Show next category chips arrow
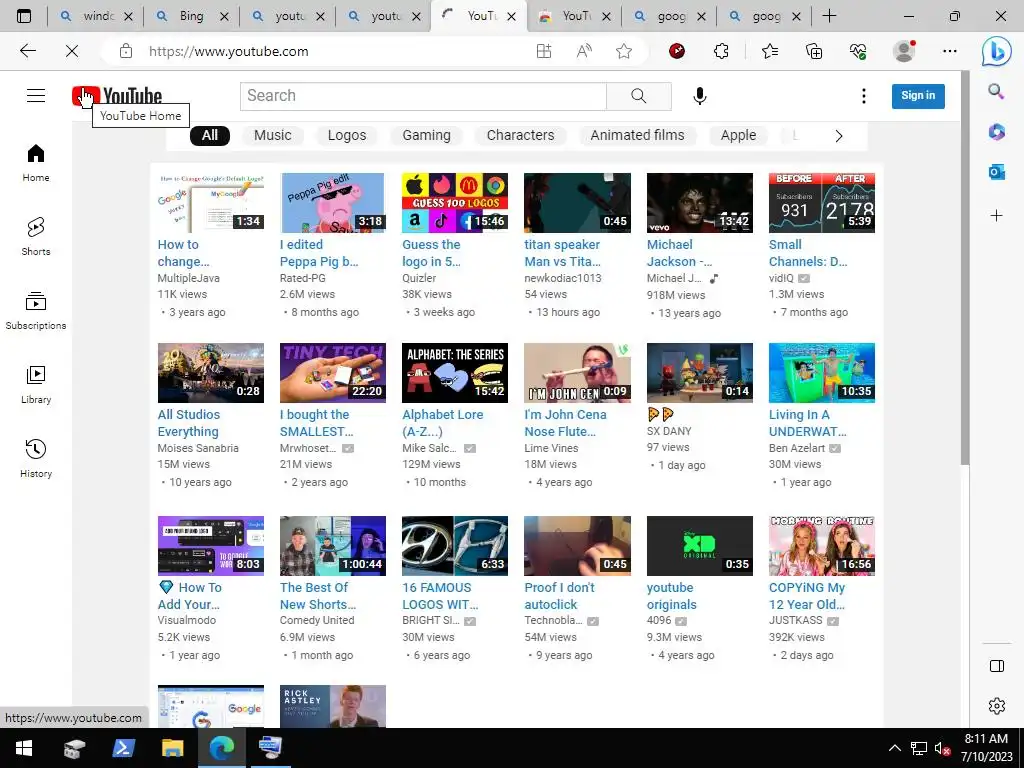Viewport: 1024px width, 768px height. (839, 136)
